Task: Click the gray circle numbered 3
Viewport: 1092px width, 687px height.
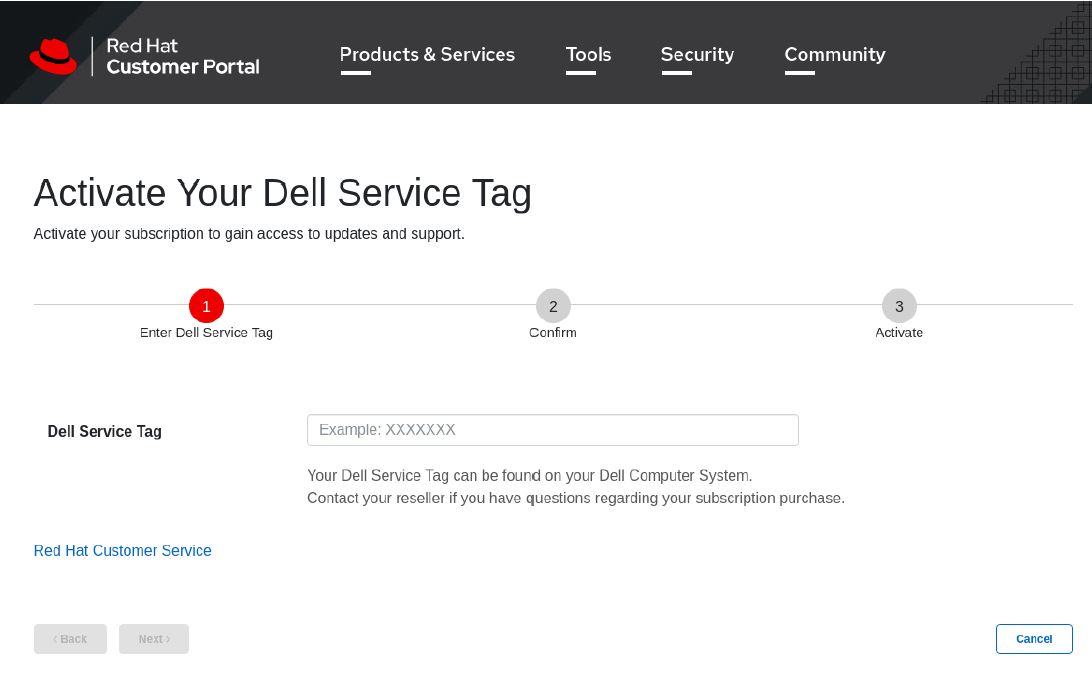Action: (899, 306)
